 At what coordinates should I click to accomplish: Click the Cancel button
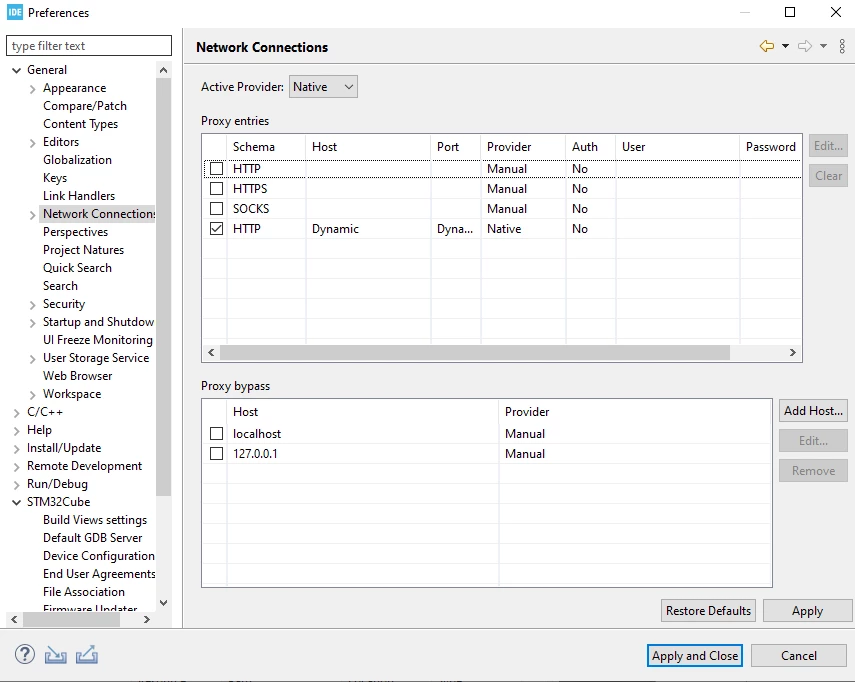(x=799, y=655)
